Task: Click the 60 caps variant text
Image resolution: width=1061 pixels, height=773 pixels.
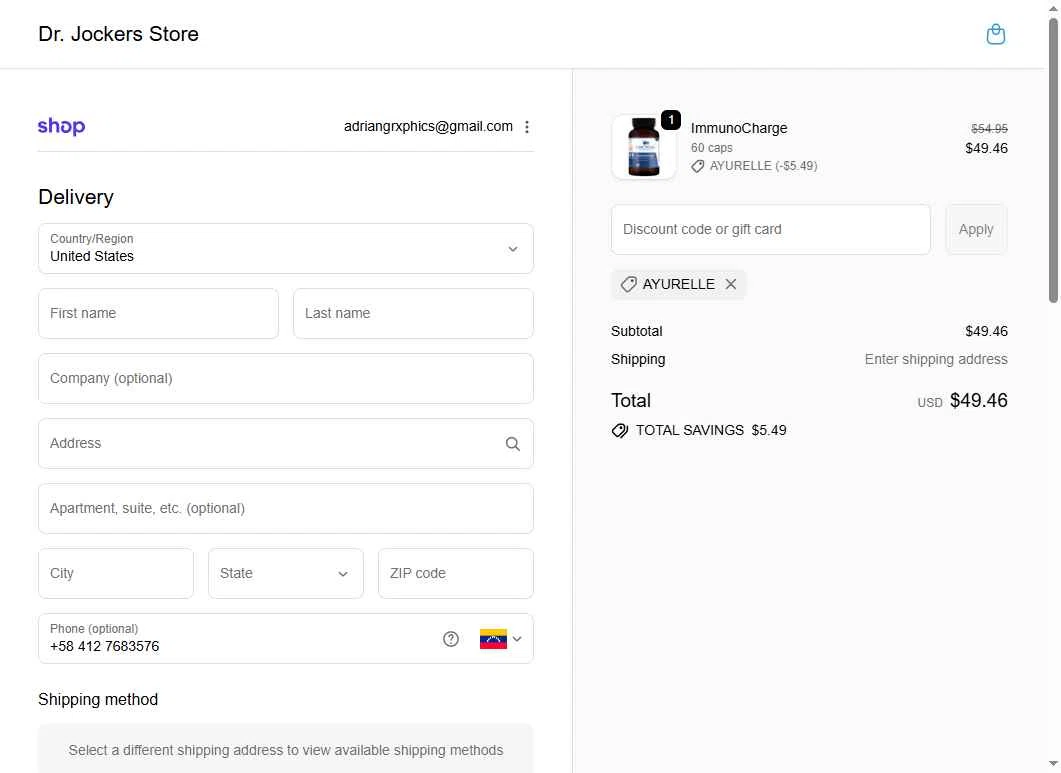Action: click(711, 148)
